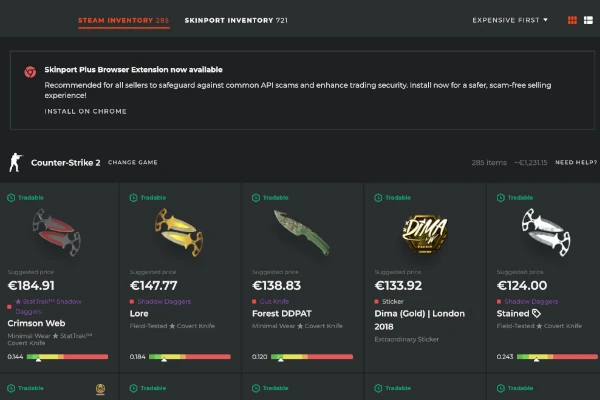
Task: Click Install on Chrome link
Action: (85, 111)
